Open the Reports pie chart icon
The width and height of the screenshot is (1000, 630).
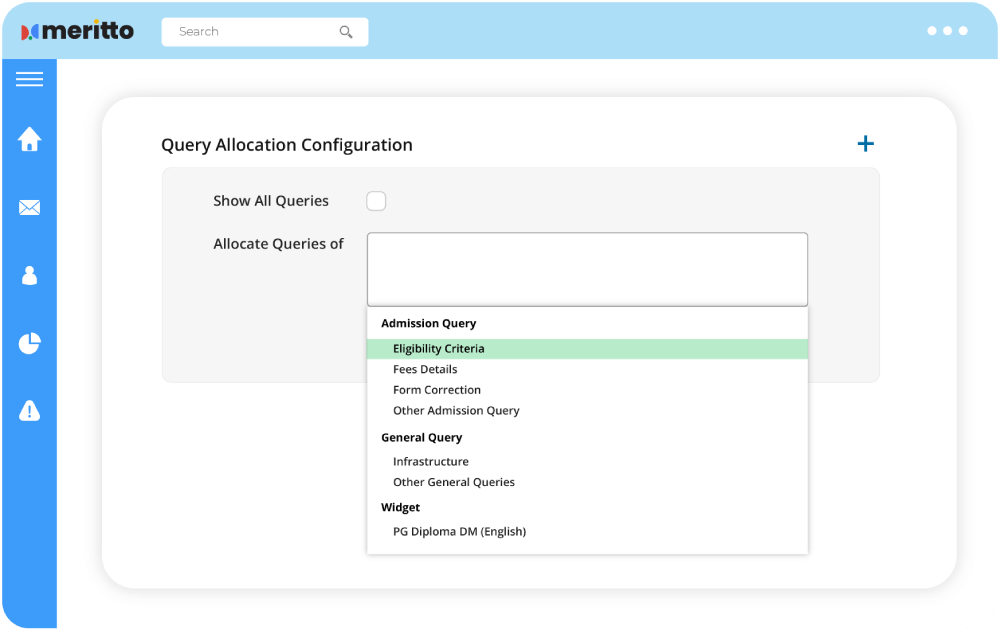29,343
